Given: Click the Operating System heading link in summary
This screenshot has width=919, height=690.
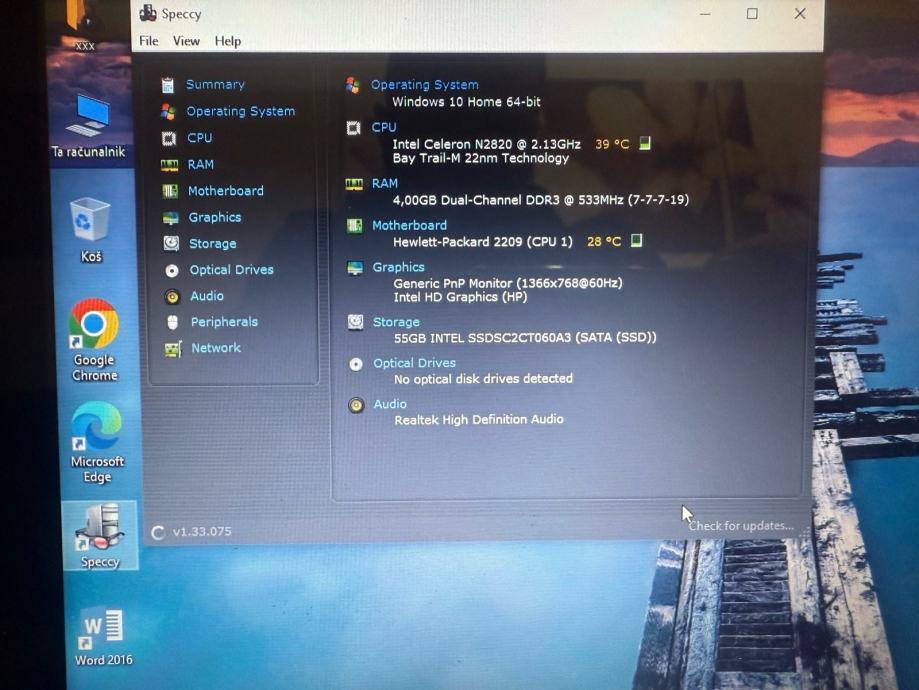Looking at the screenshot, I should [x=424, y=85].
